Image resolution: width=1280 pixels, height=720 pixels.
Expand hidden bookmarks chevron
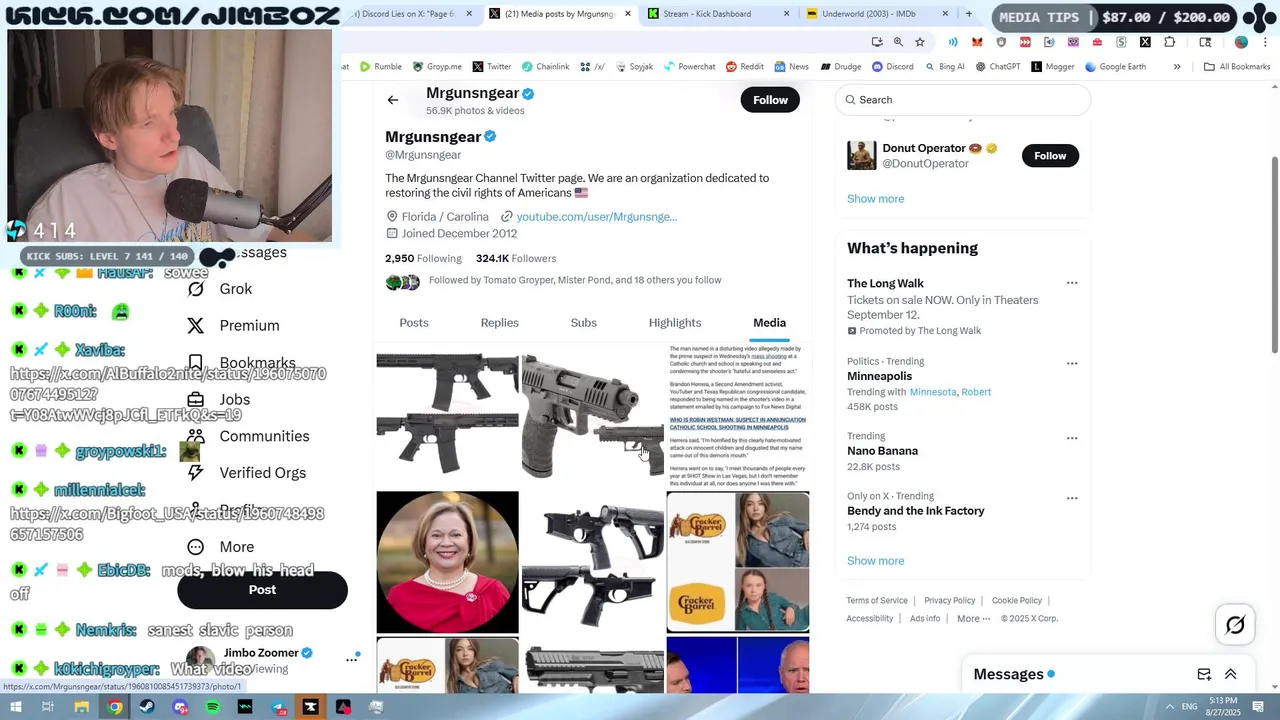tap(1177, 67)
